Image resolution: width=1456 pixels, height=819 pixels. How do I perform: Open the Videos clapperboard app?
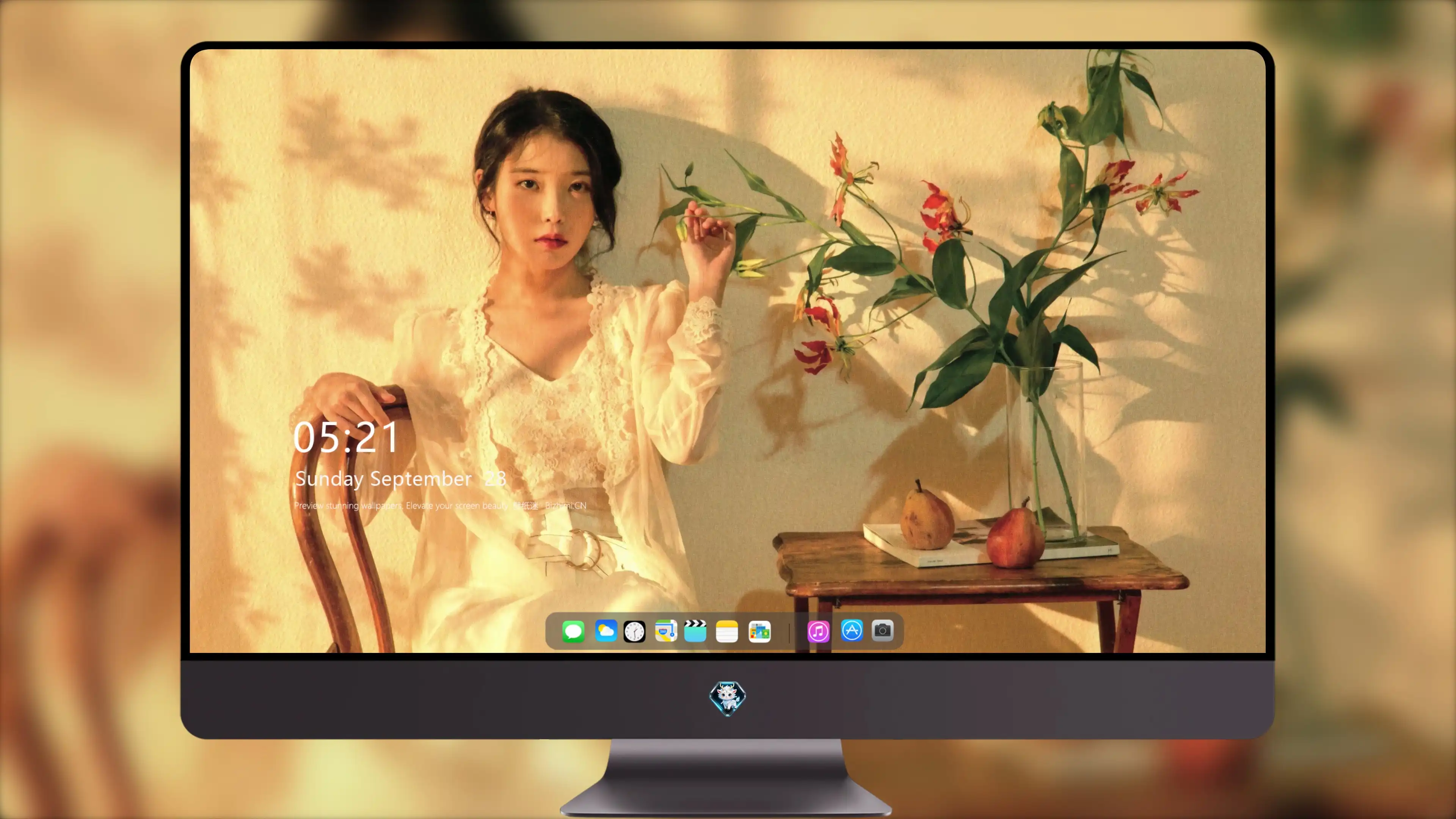click(x=695, y=631)
